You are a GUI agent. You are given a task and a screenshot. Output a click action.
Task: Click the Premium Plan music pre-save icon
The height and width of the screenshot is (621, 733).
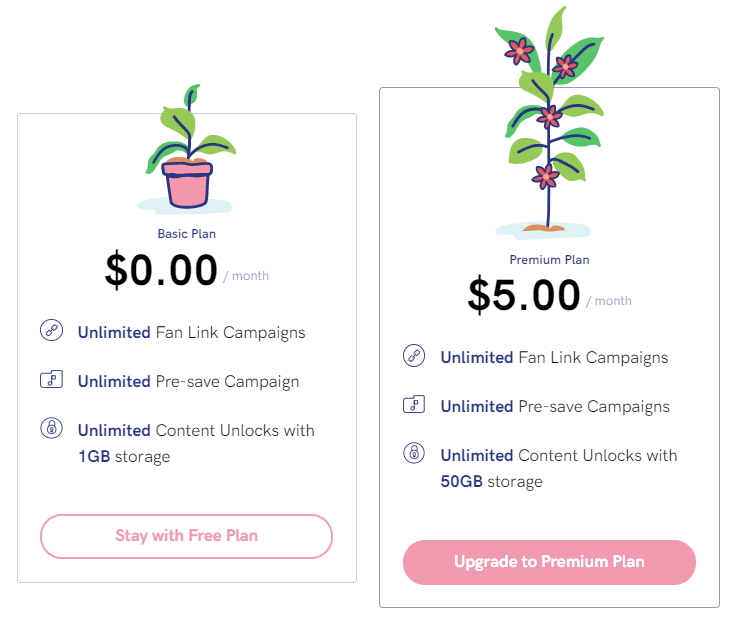click(414, 405)
